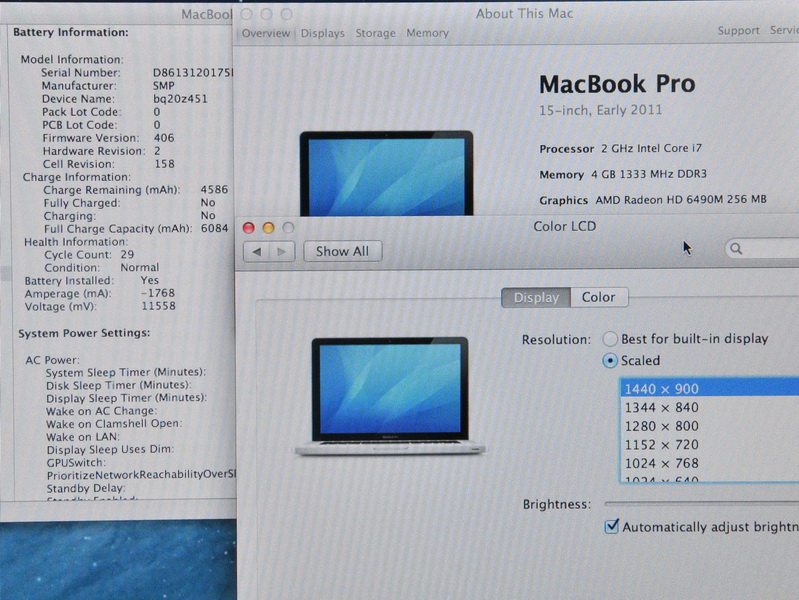Close the Color LCD window with red button
The width and height of the screenshot is (799, 600).
(x=249, y=228)
